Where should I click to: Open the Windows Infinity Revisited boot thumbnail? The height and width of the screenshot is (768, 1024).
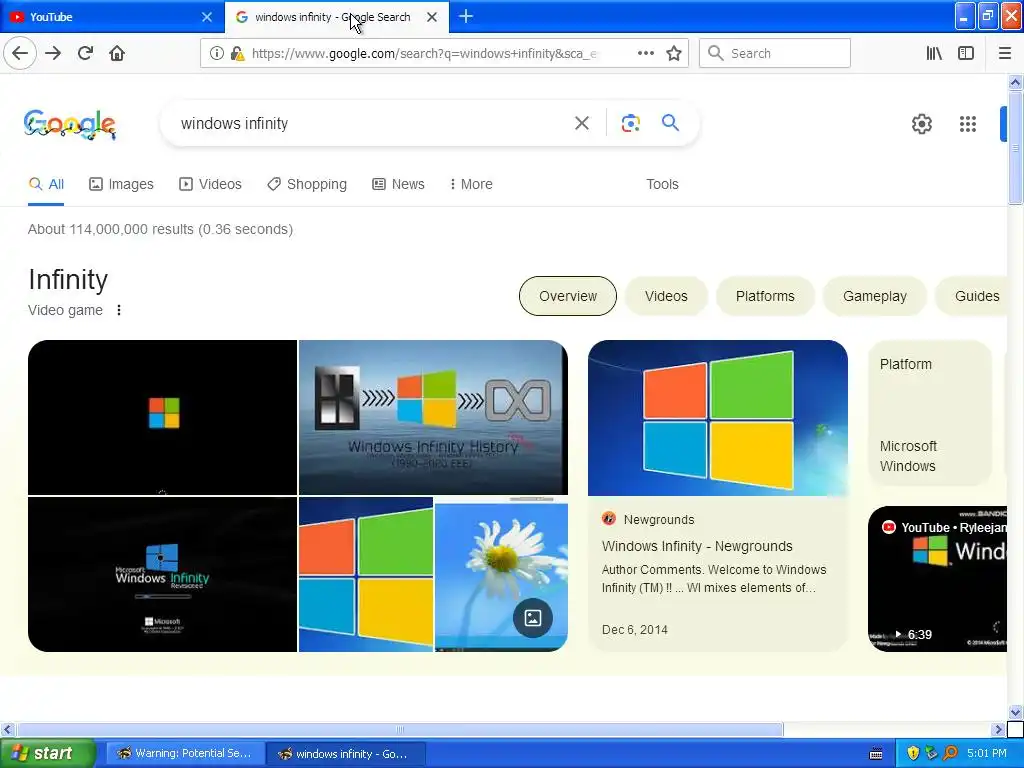click(163, 574)
